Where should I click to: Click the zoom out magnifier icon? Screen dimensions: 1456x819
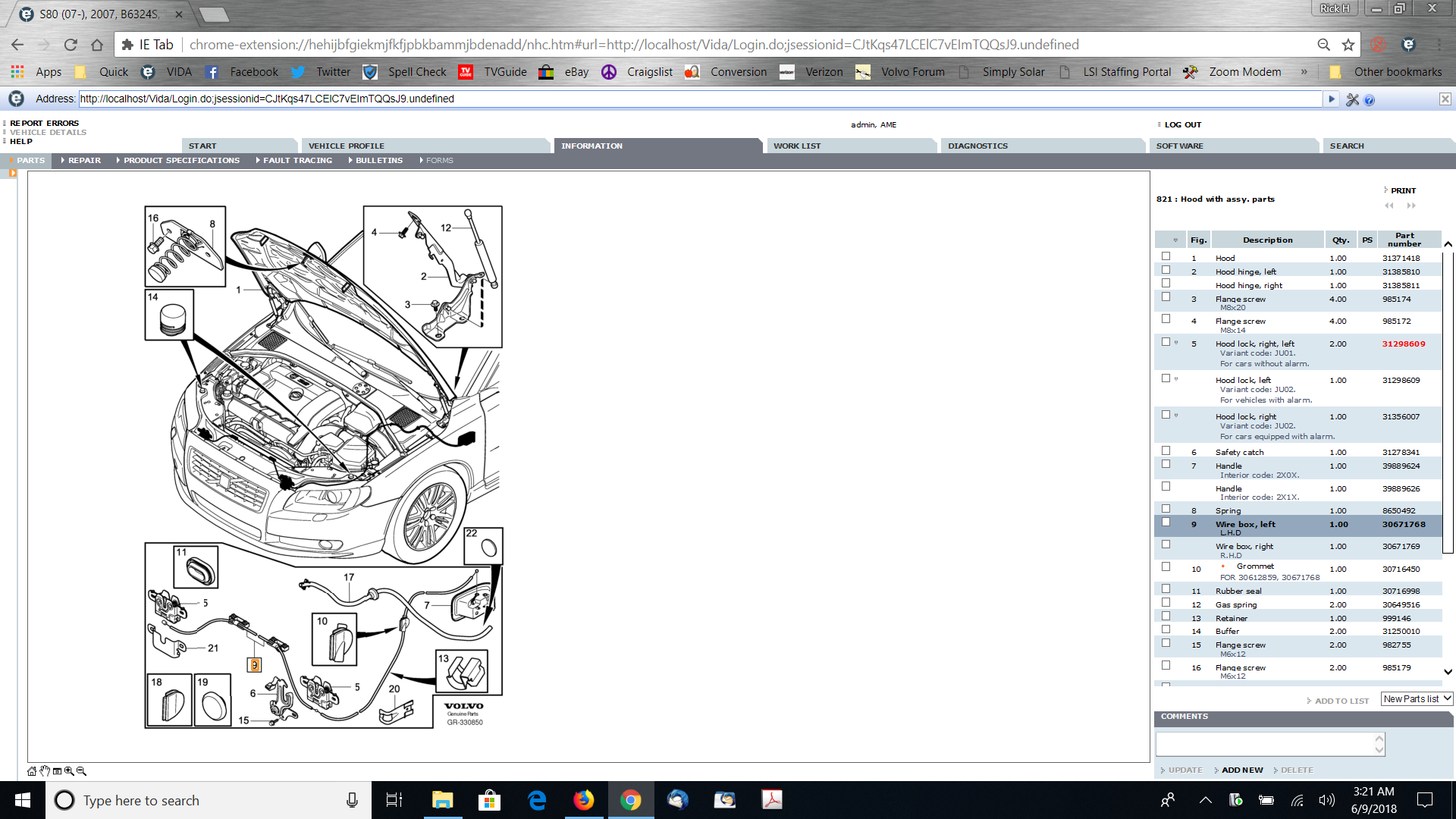pyautogui.click(x=81, y=771)
